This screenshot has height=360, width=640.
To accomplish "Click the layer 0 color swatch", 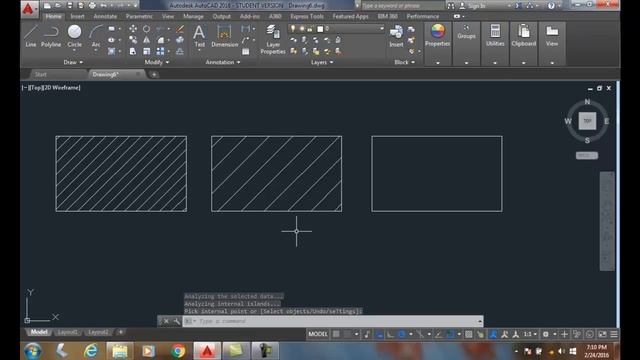I will click(x=320, y=29).
